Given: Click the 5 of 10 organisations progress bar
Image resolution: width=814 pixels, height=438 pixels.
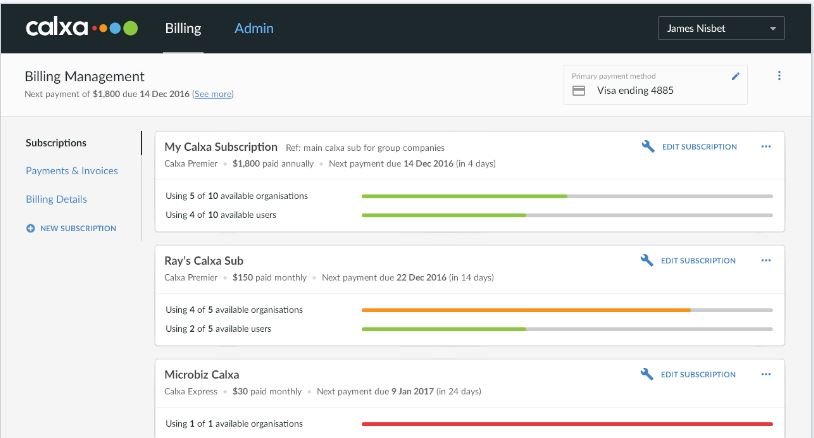Looking at the screenshot, I should [x=567, y=196].
